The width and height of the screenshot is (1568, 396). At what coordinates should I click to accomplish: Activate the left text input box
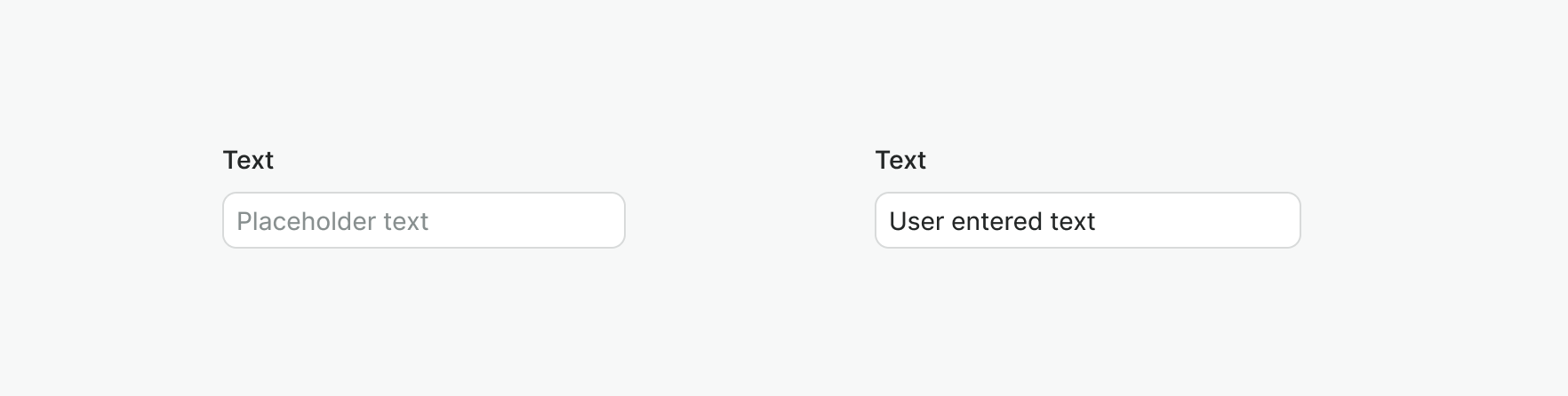click(x=423, y=220)
